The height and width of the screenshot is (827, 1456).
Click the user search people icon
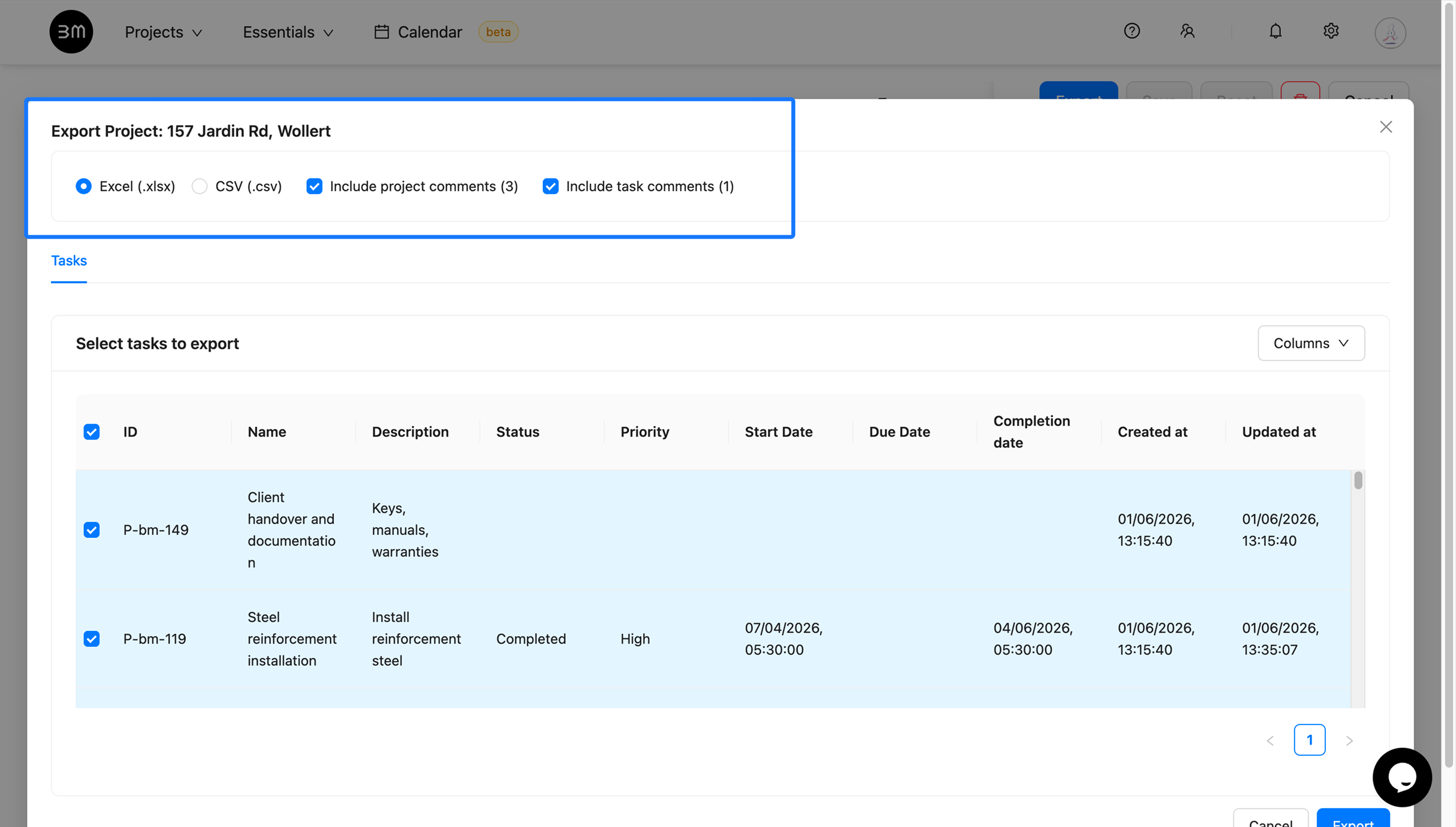pos(1187,31)
